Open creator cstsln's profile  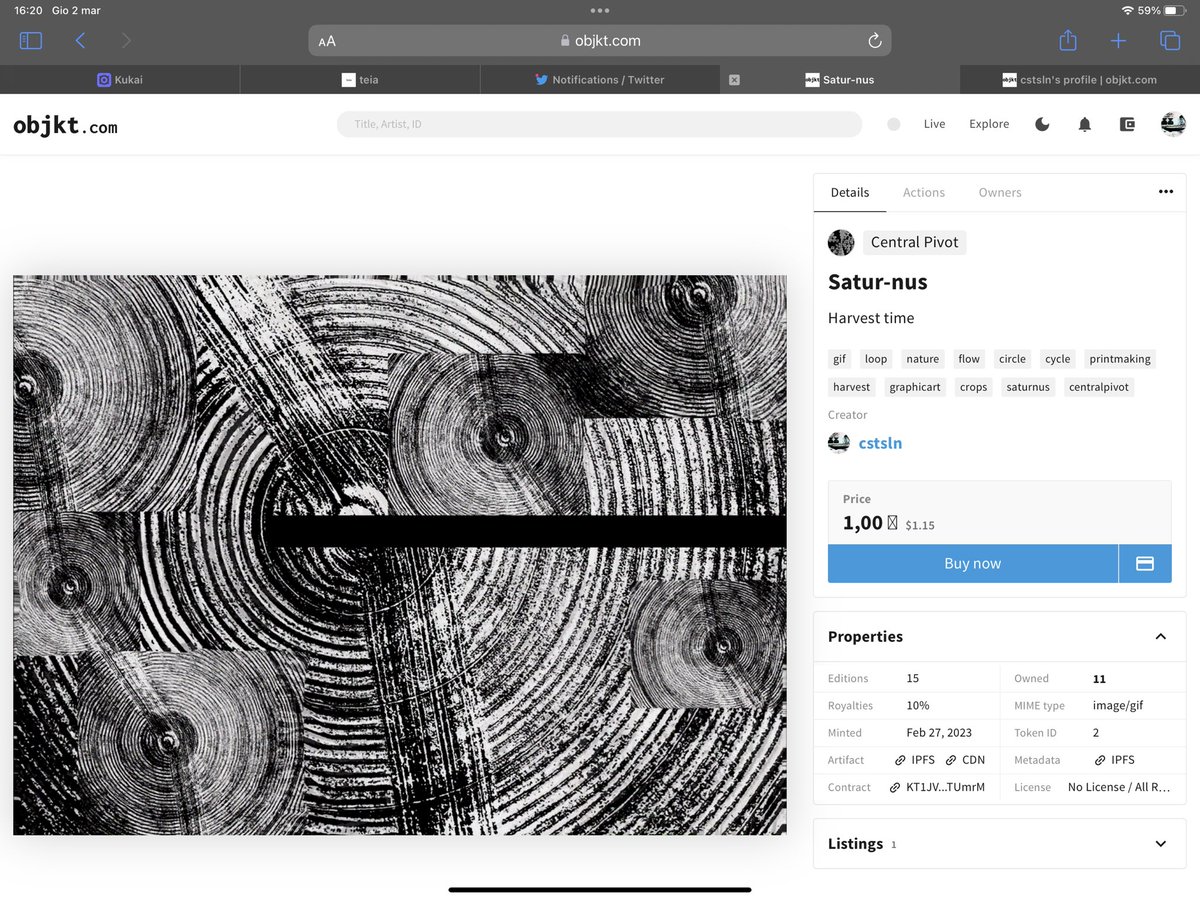pyautogui.click(x=880, y=443)
